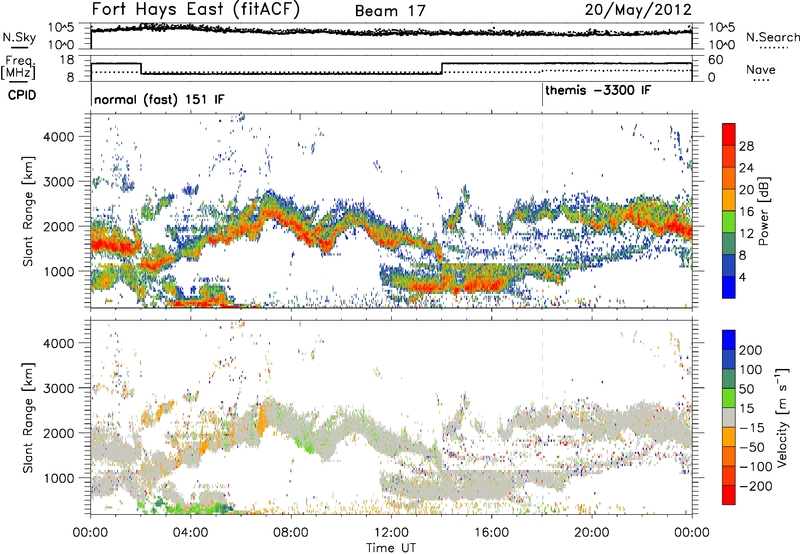Click the 'Fort Hays East (fitACF)' title
The width and height of the screenshot is (800, 554).
pyautogui.click(x=196, y=10)
